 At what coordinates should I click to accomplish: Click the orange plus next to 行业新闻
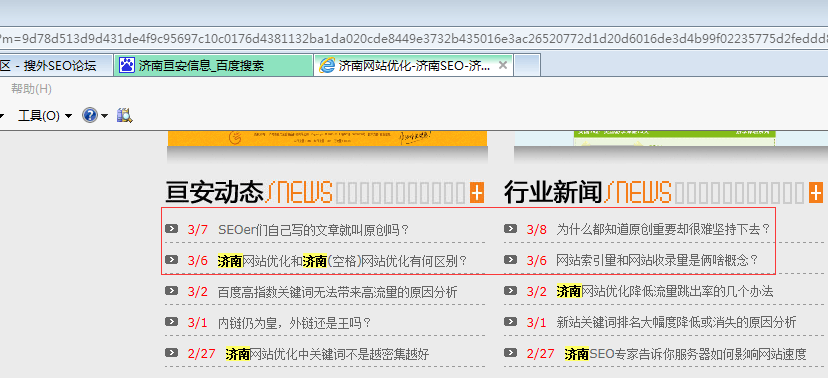click(816, 193)
